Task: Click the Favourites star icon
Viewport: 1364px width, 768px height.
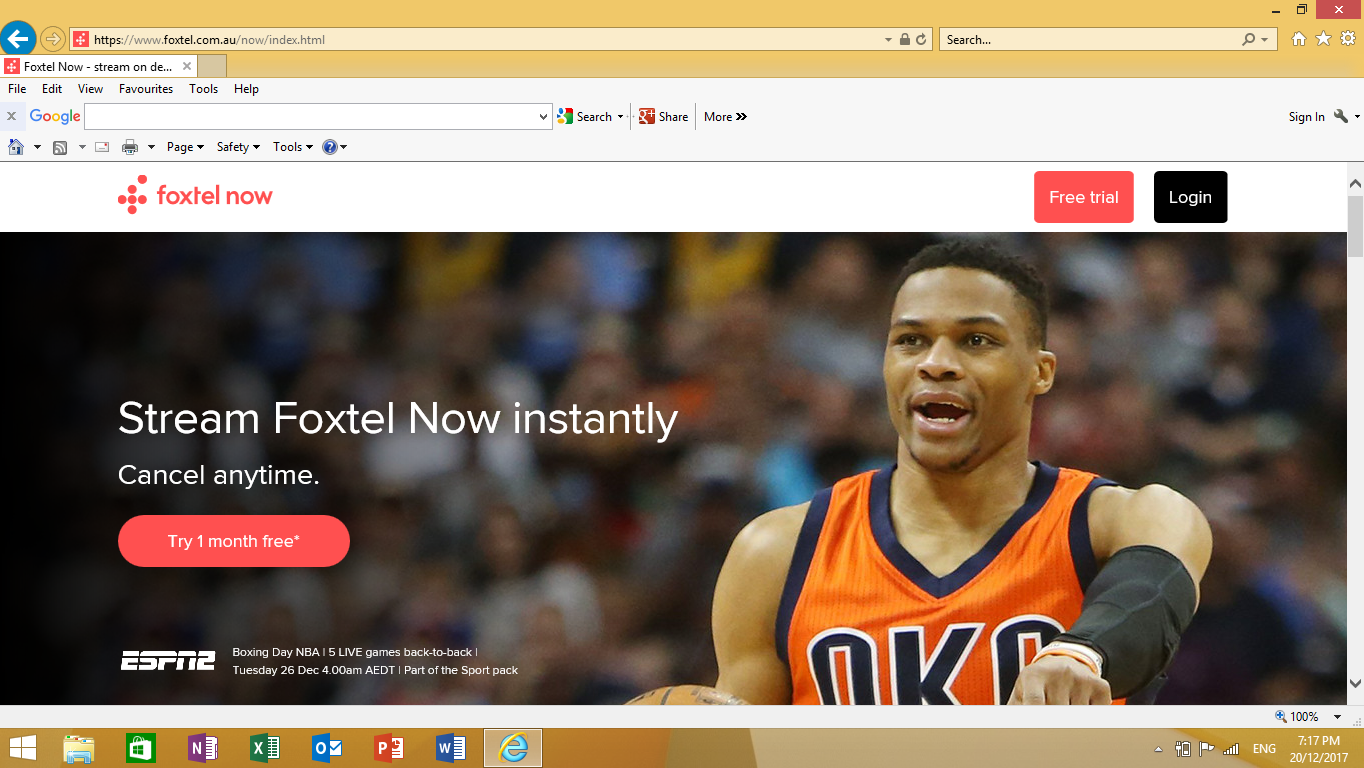Action: (1322, 38)
